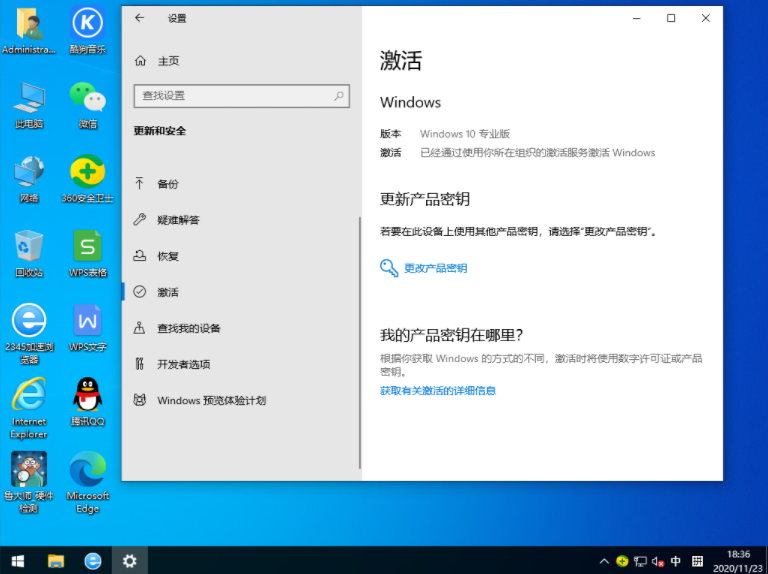The height and width of the screenshot is (574, 768).
Task: Select 备份 in the sidebar
Action: [x=168, y=184]
